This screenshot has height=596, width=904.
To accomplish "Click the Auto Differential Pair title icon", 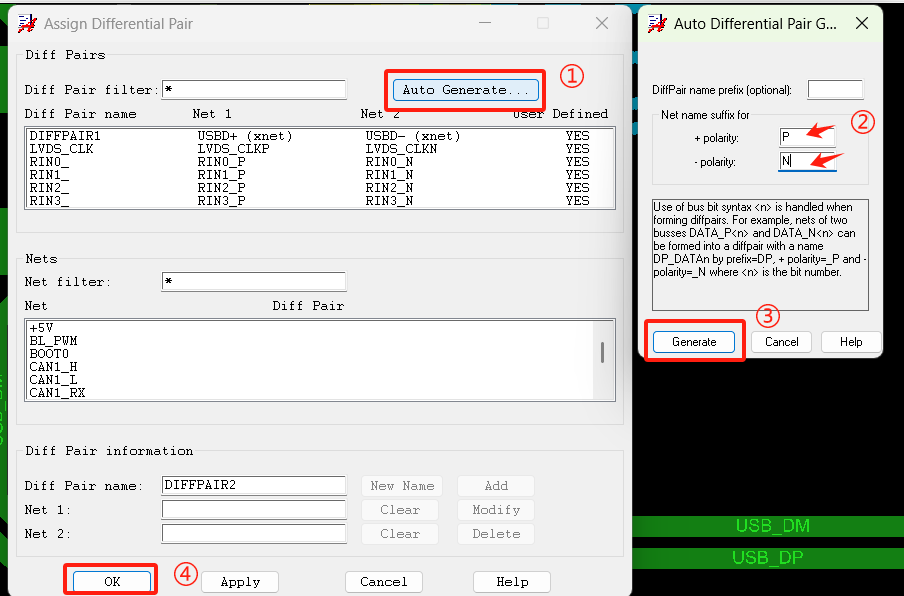I will [x=657, y=24].
